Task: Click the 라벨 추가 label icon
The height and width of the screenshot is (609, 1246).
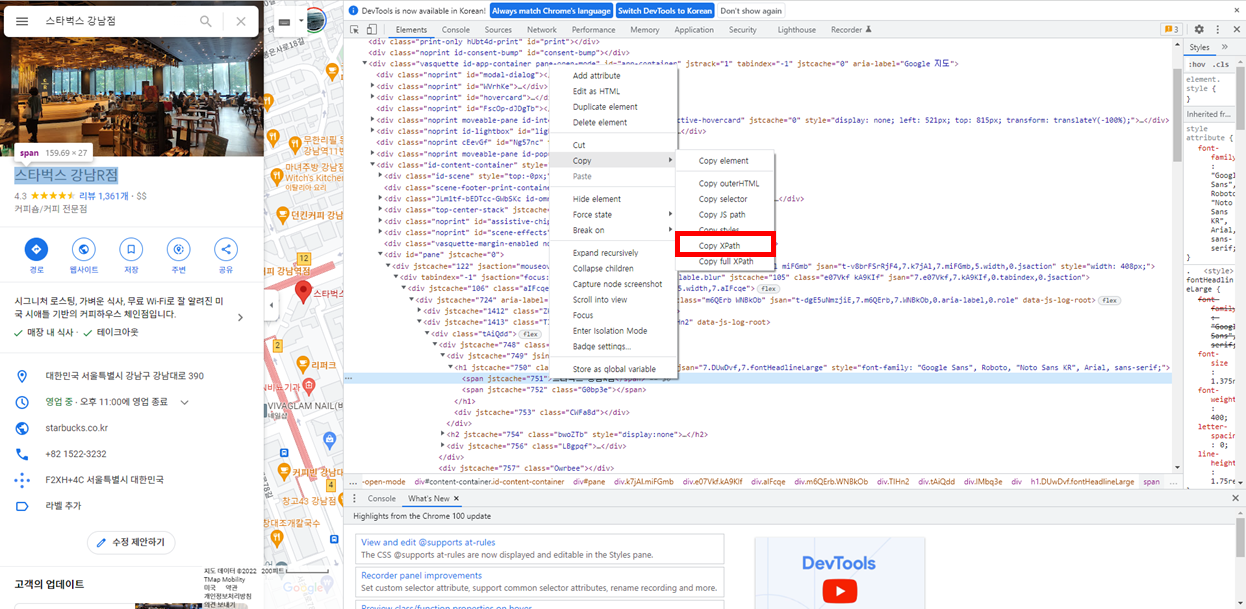Action: [x=23, y=506]
